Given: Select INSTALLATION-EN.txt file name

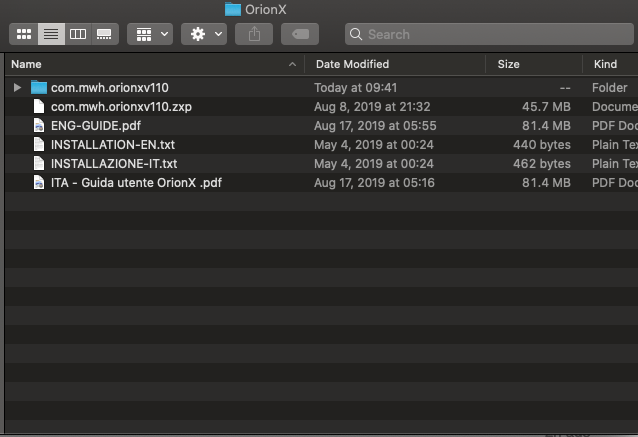Looking at the screenshot, I should pyautogui.click(x=113, y=145).
